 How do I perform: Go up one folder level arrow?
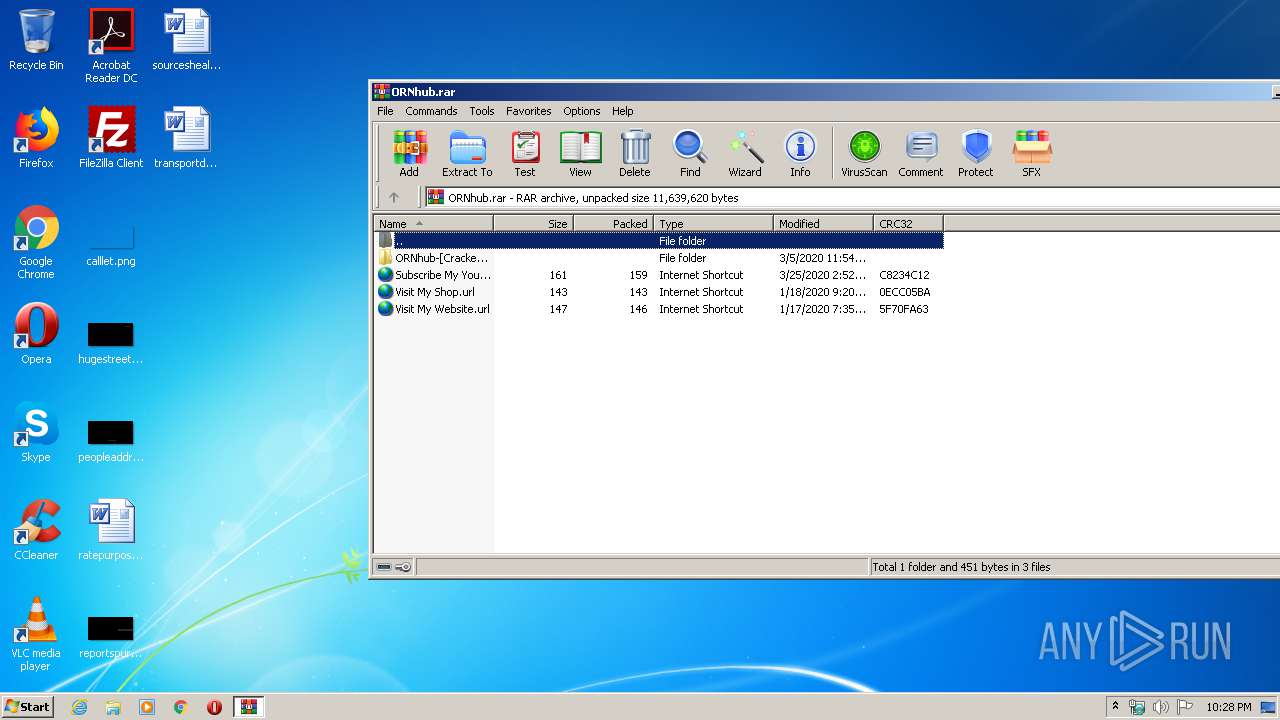click(394, 197)
